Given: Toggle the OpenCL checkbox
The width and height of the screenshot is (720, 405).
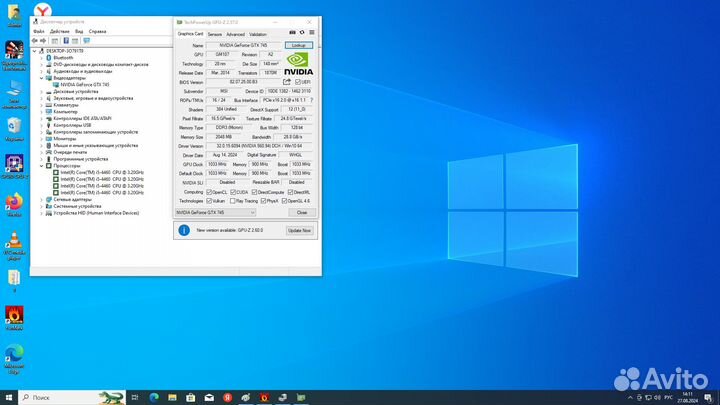Looking at the screenshot, I should click(209, 192).
